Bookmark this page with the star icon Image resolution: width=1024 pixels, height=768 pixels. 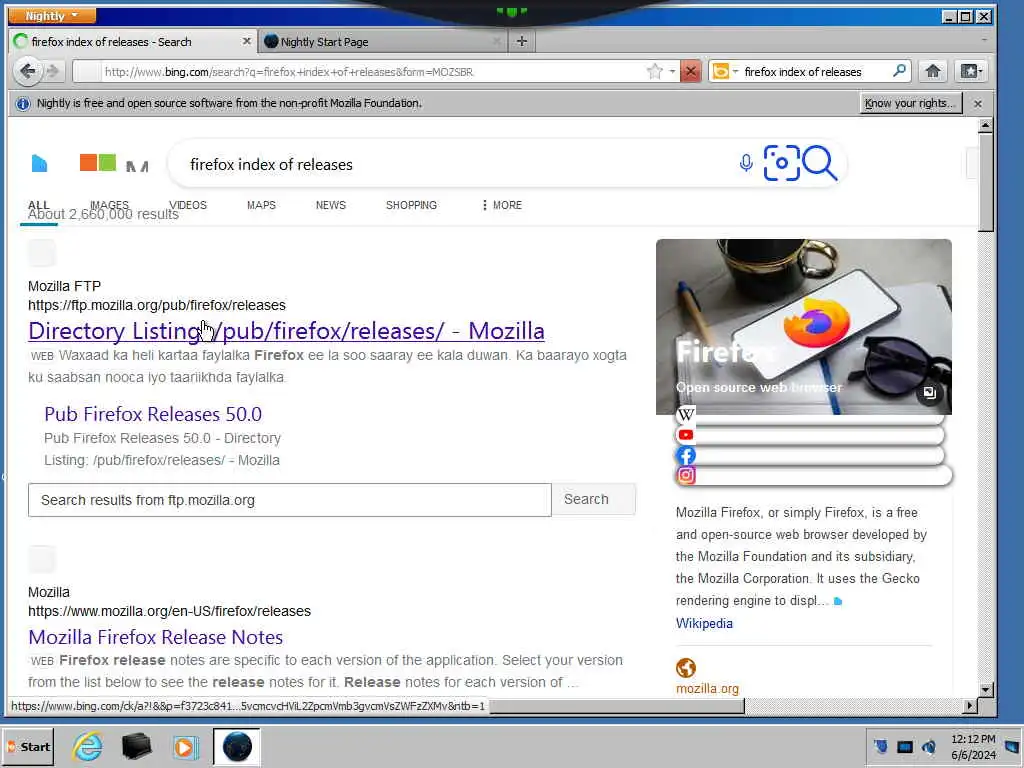point(654,72)
